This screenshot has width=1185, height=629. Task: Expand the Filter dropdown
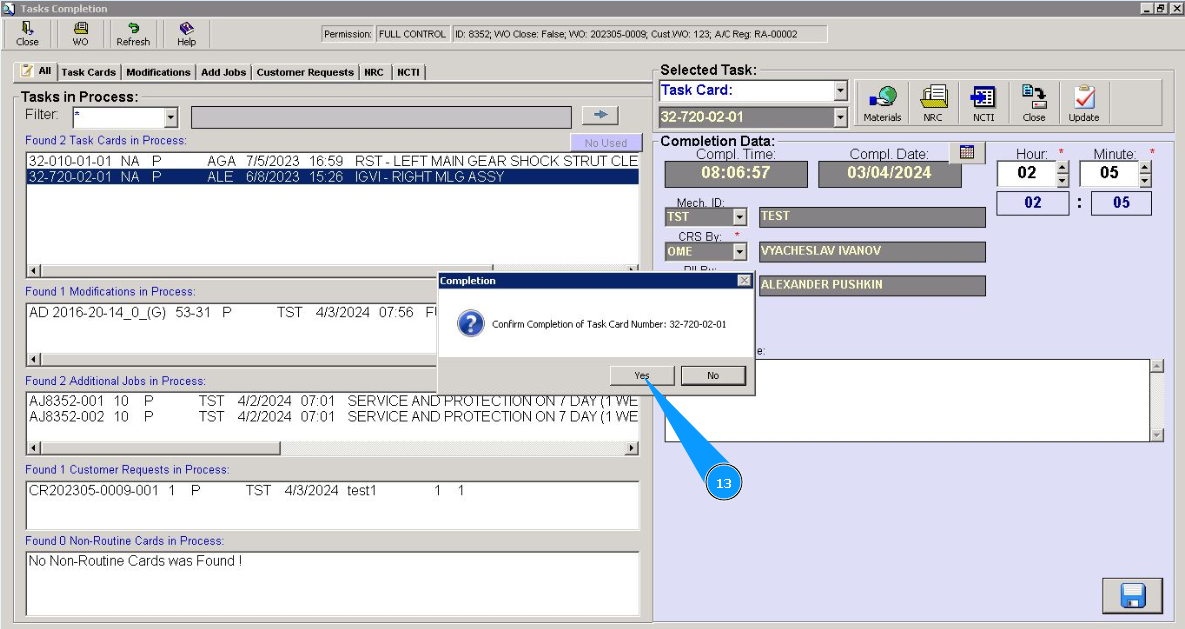tap(171, 117)
